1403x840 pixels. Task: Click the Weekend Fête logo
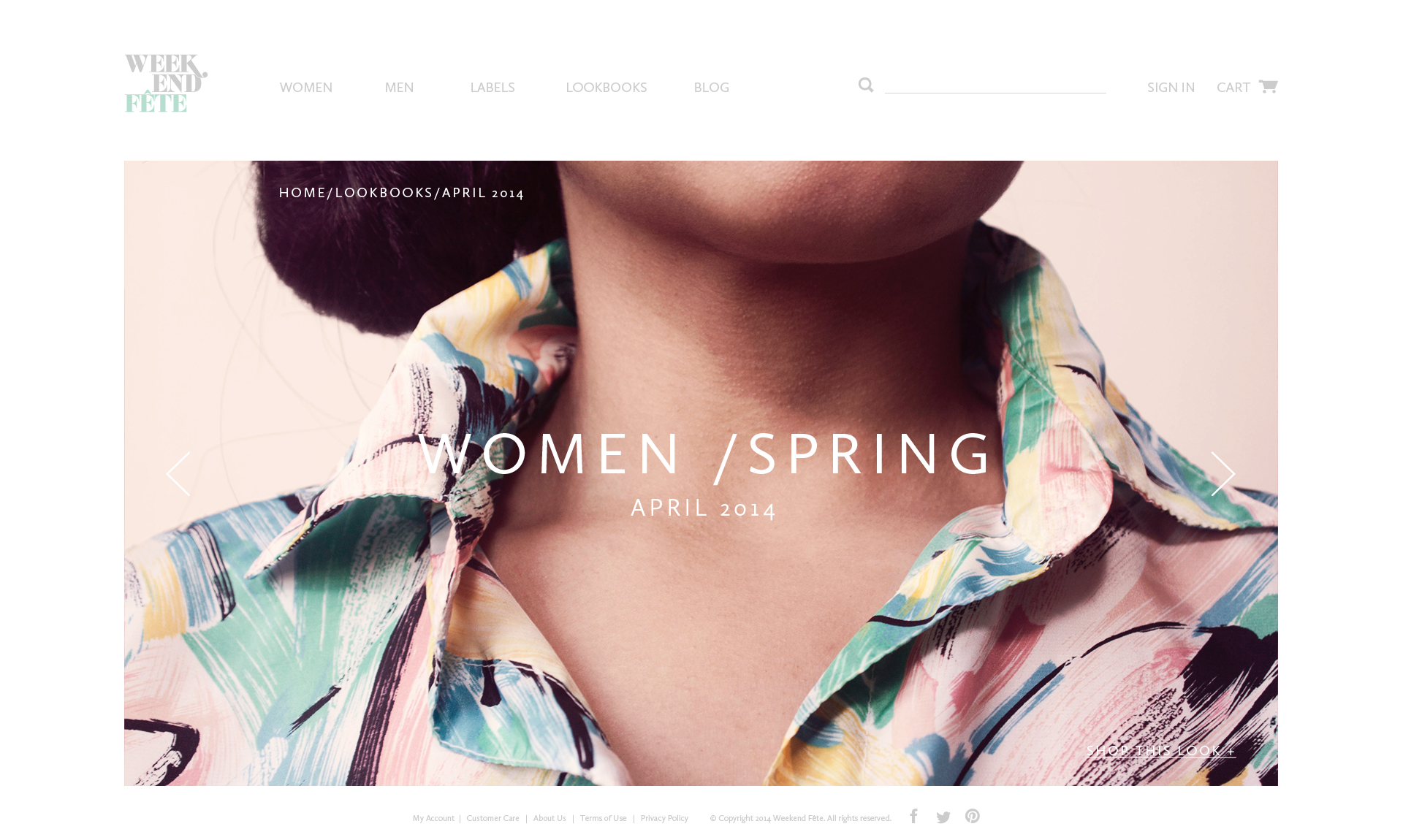(x=166, y=83)
